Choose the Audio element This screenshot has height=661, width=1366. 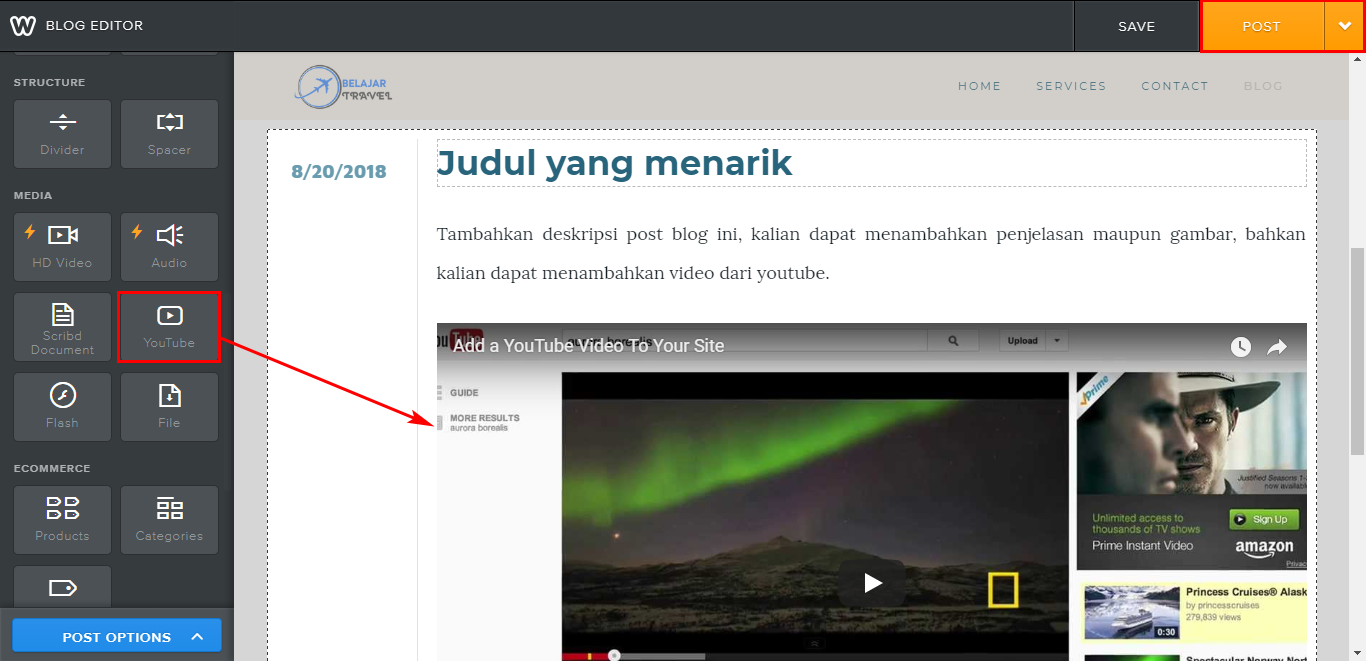(169, 246)
